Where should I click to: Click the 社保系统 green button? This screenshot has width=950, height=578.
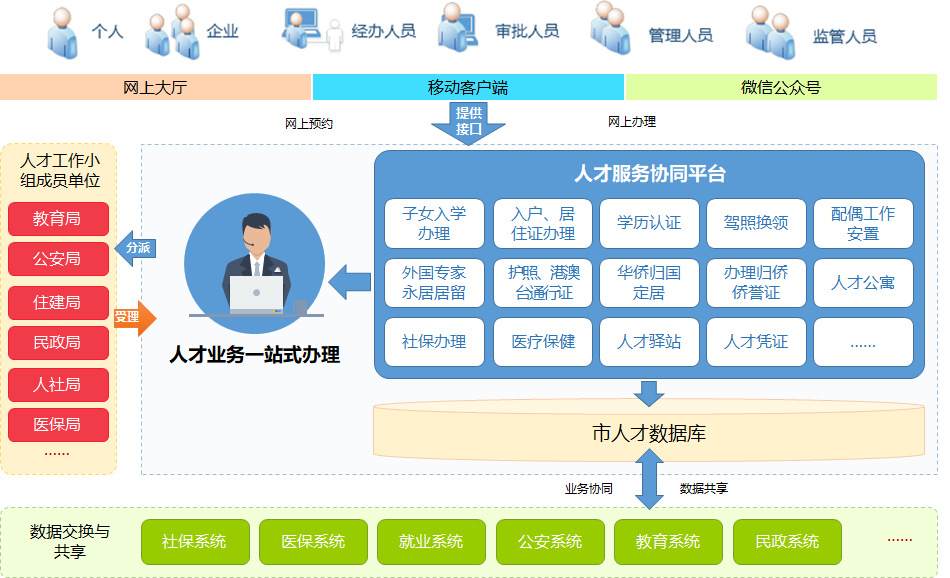pos(194,542)
